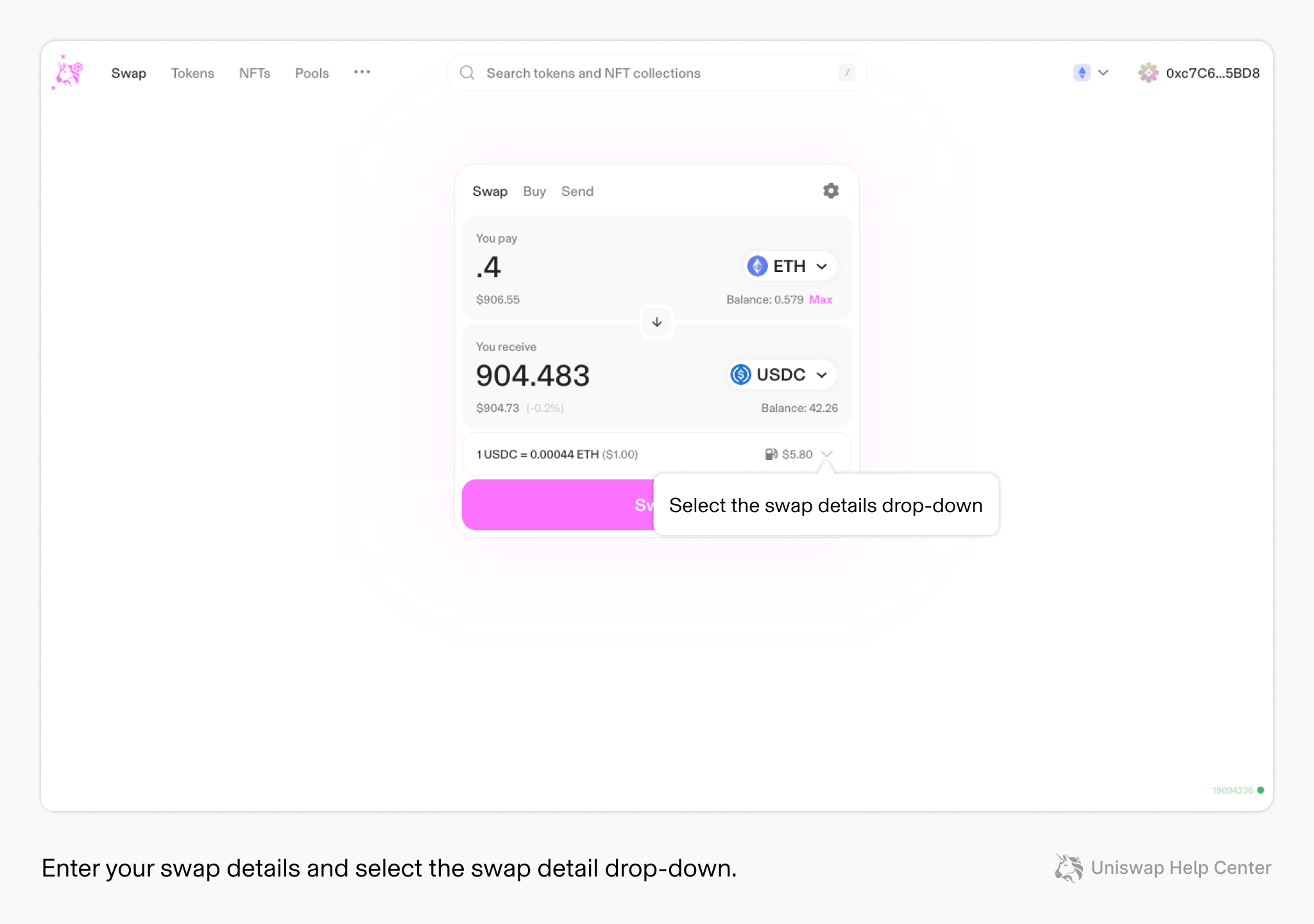
Task: Click the USDC token logo icon
Action: (x=741, y=375)
